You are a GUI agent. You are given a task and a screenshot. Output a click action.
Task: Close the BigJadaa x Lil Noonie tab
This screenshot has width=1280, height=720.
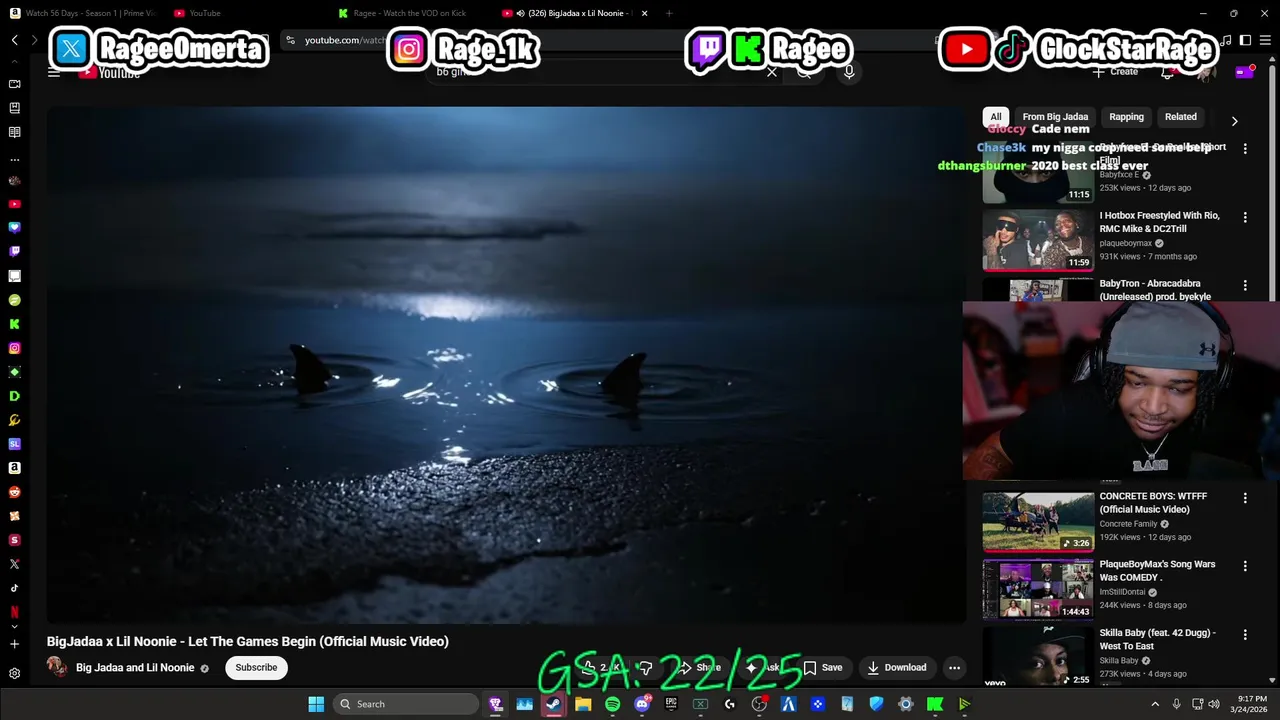pos(644,13)
